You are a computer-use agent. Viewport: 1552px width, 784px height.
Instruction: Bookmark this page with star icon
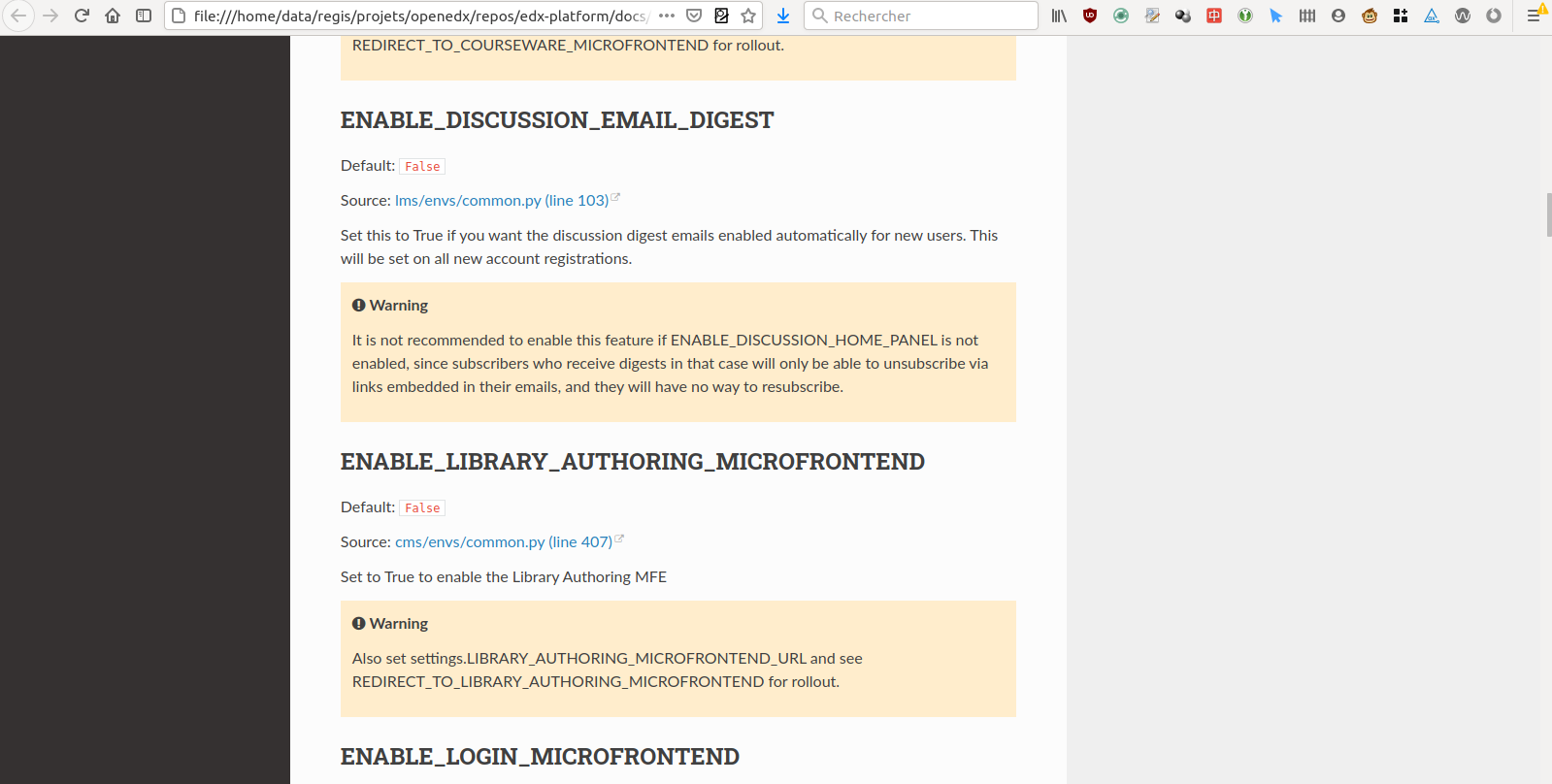[748, 16]
